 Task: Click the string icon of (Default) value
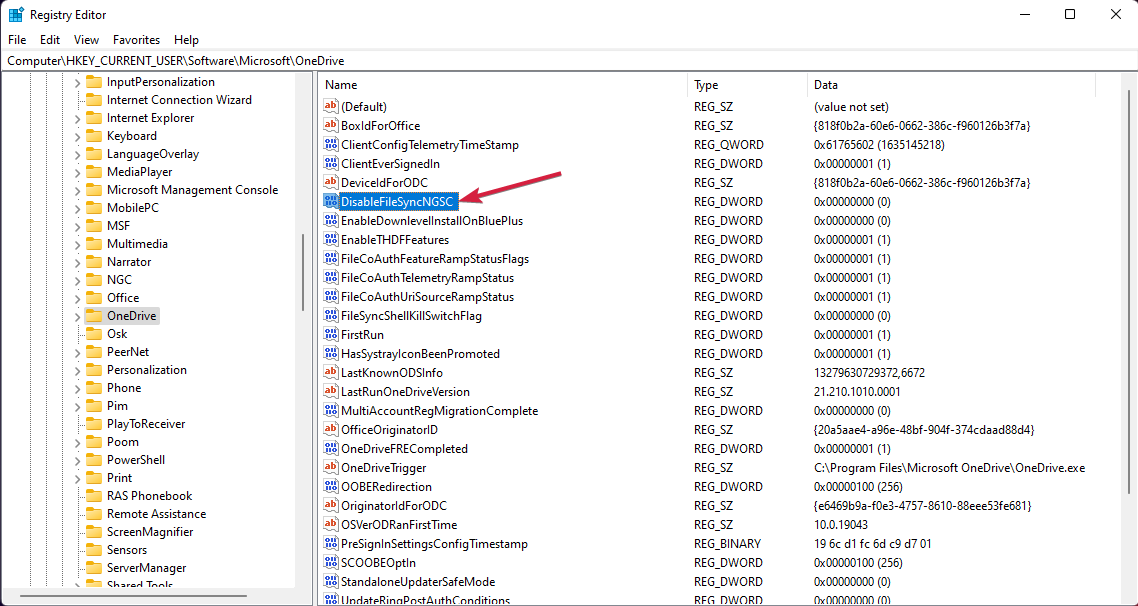tap(331, 107)
